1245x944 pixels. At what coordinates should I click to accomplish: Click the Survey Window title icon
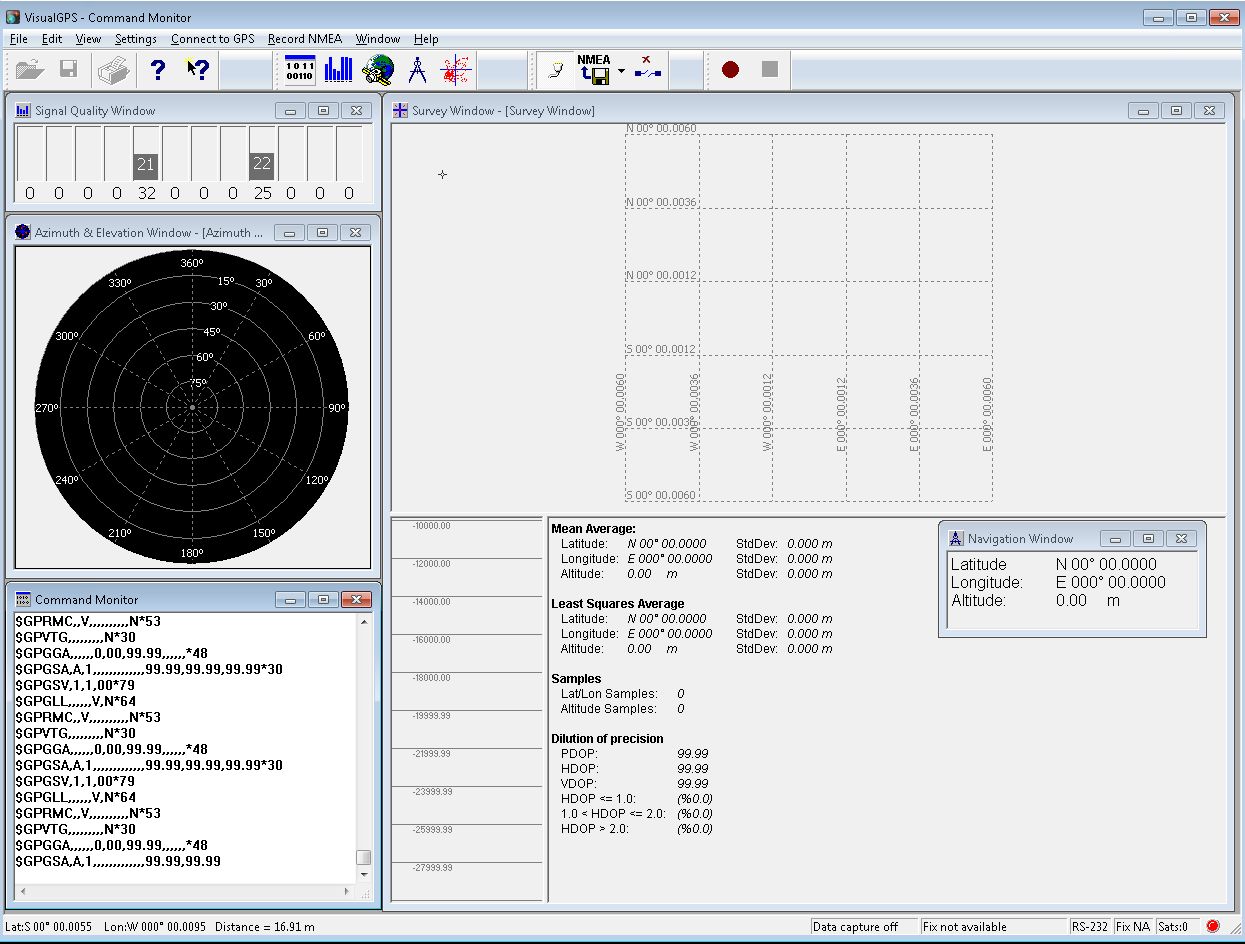(400, 110)
